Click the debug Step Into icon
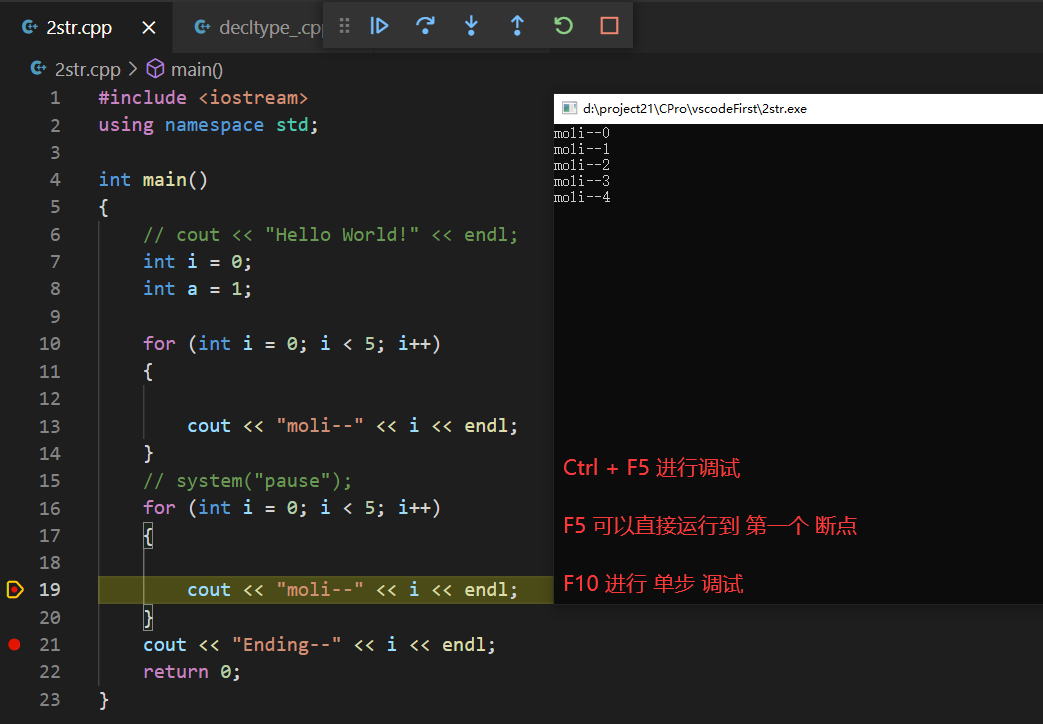1043x724 pixels. click(x=471, y=26)
